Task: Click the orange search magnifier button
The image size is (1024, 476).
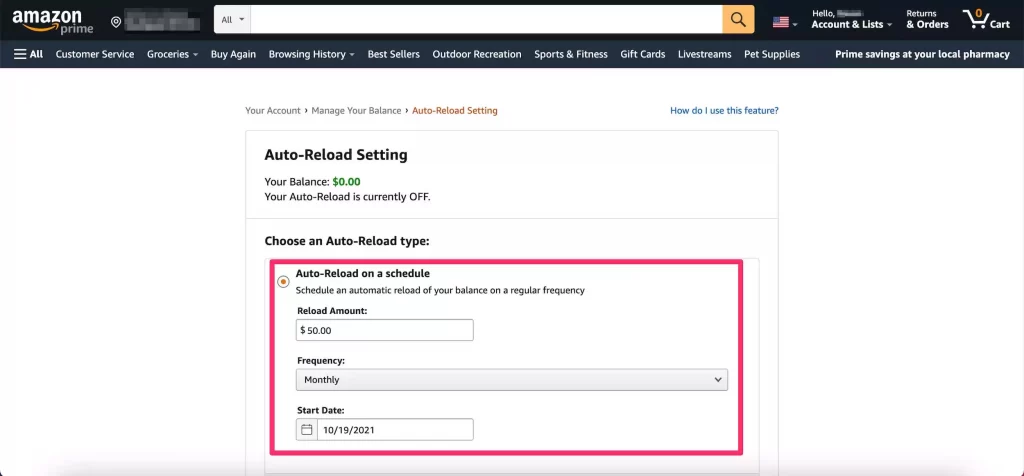Action: (738, 20)
